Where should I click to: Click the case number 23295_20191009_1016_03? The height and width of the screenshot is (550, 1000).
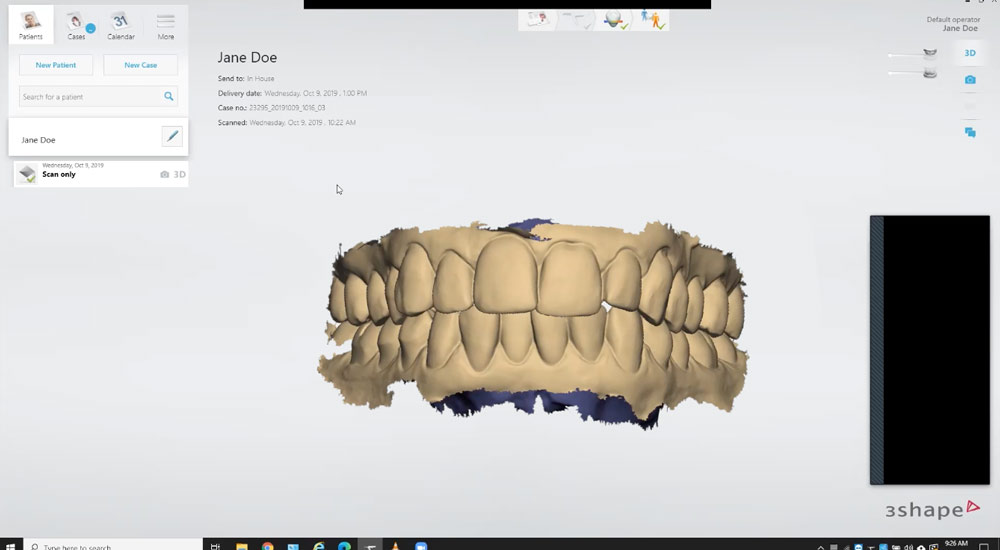(287, 108)
